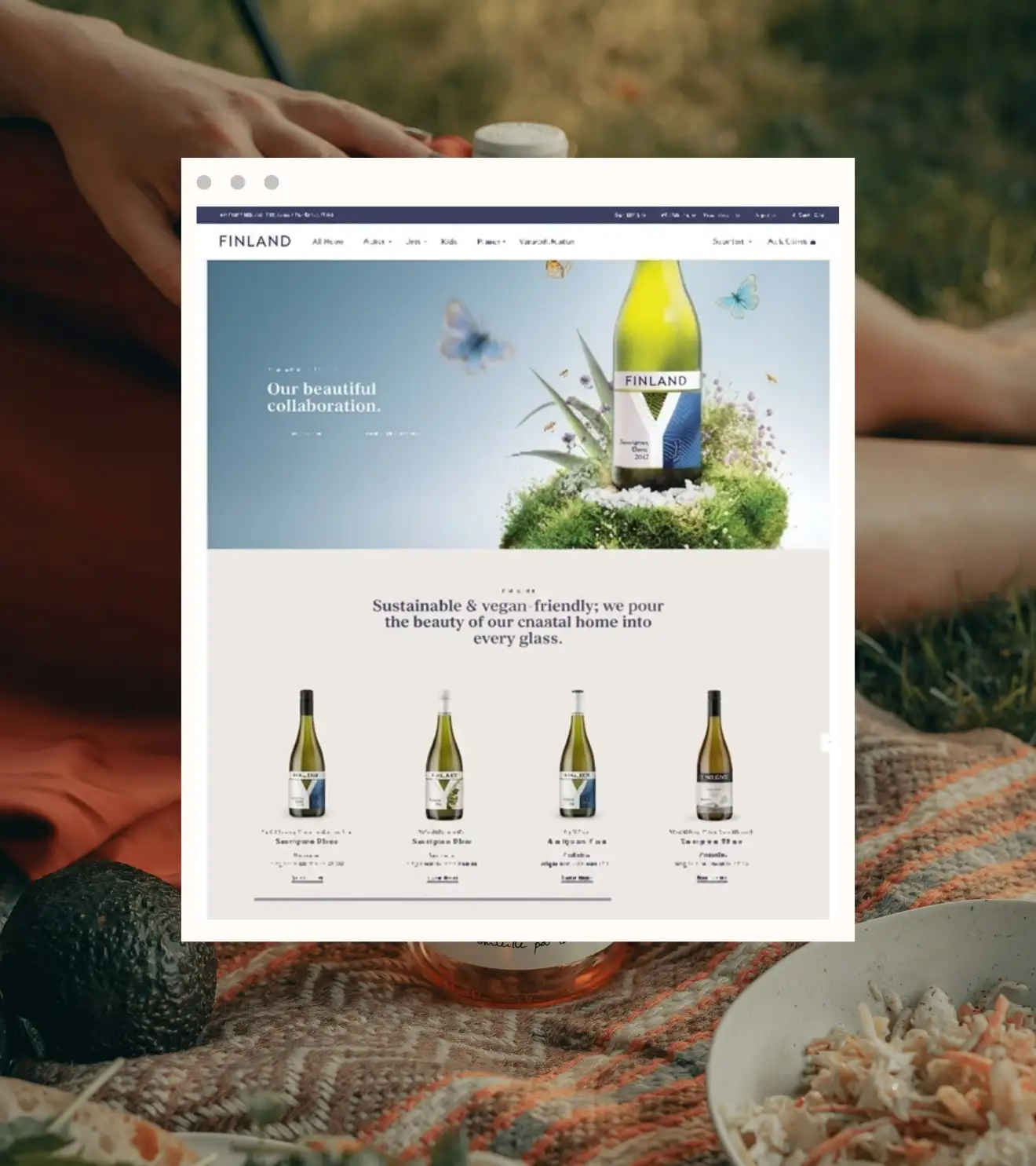Screen dimensions: 1036x1166
Task: Expand the dropdown menu item just before Kids
Action: coord(416,242)
